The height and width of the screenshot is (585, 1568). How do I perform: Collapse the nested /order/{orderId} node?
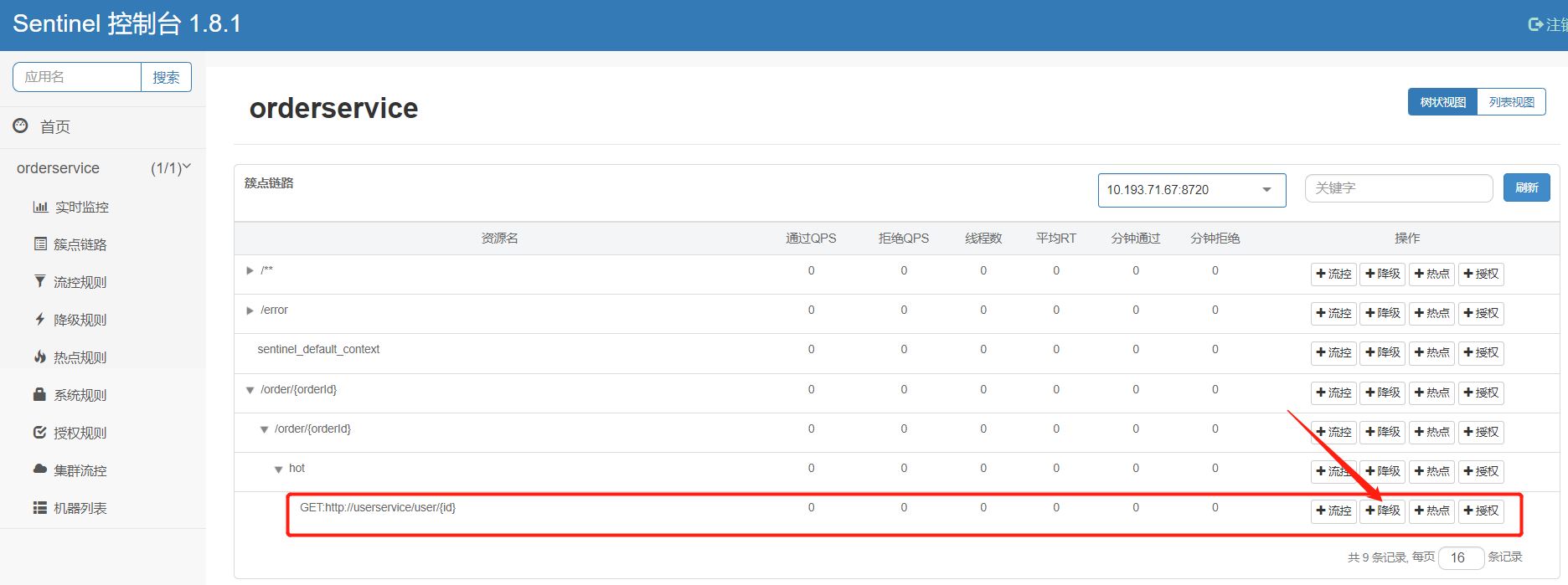coord(264,429)
